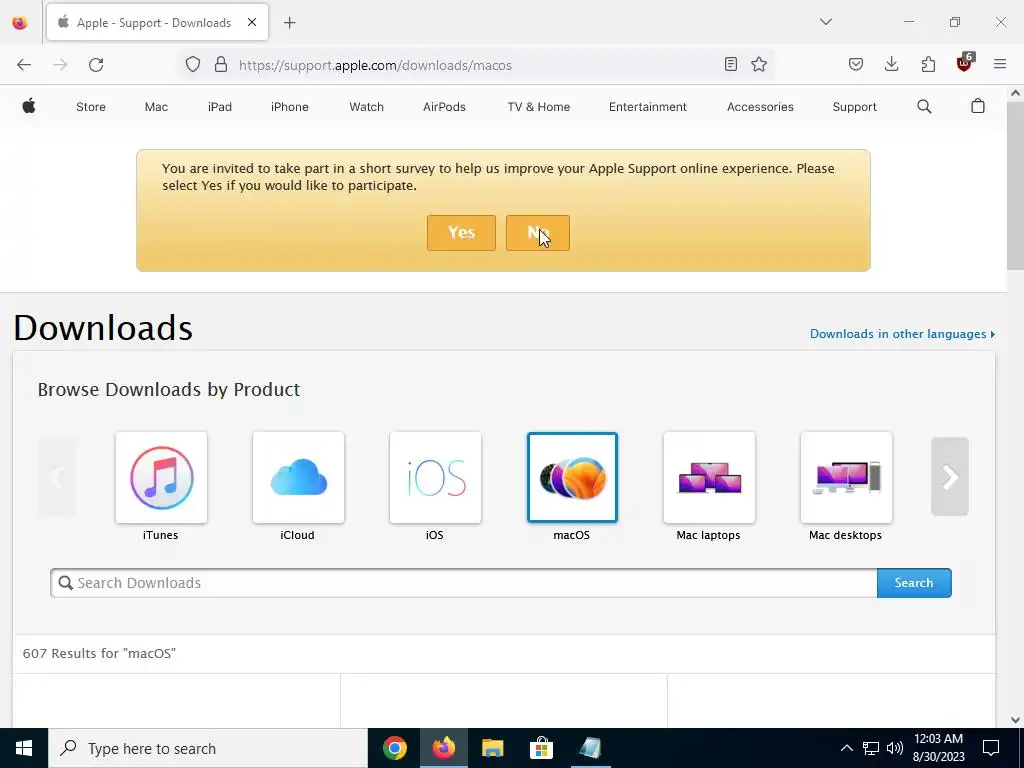This screenshot has height=768, width=1024.
Task: Click the browser forward arrow
Action: [60, 65]
